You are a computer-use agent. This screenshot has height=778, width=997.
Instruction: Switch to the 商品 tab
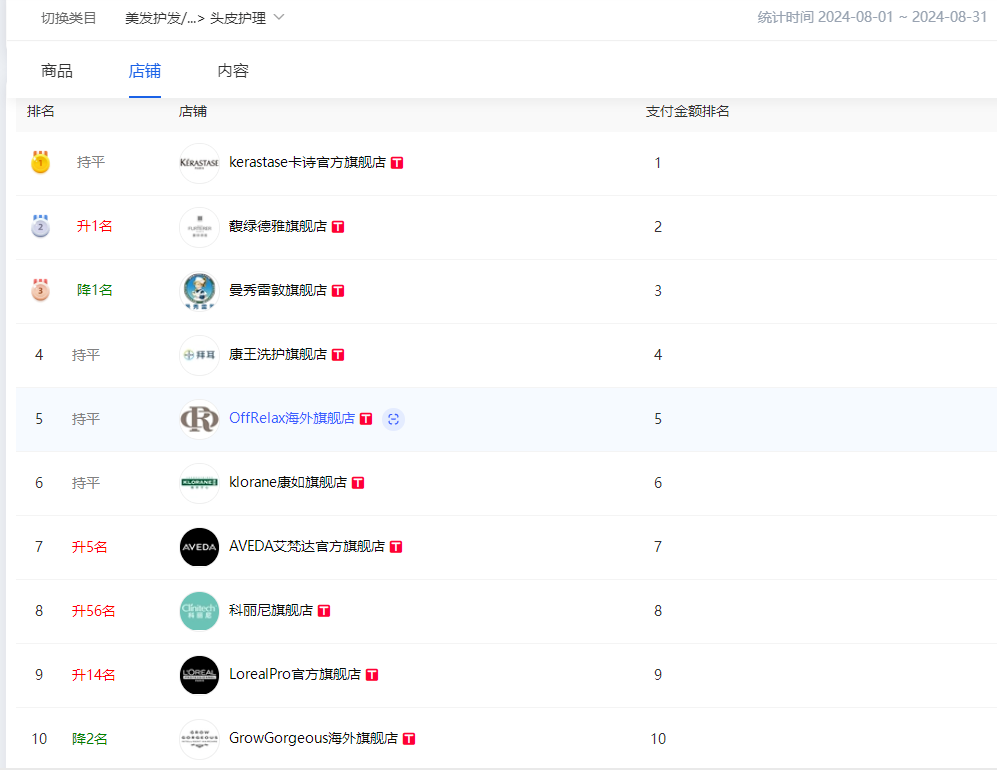coord(57,71)
